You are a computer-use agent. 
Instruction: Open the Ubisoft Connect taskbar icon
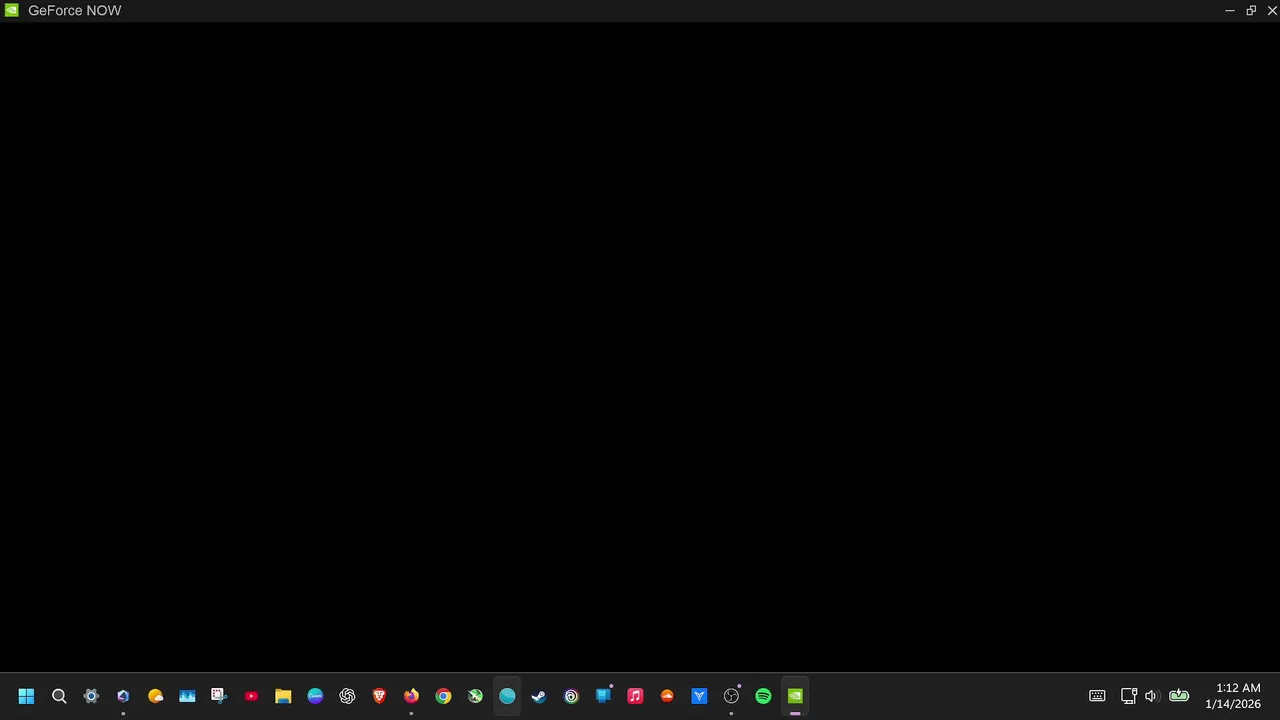click(x=571, y=696)
